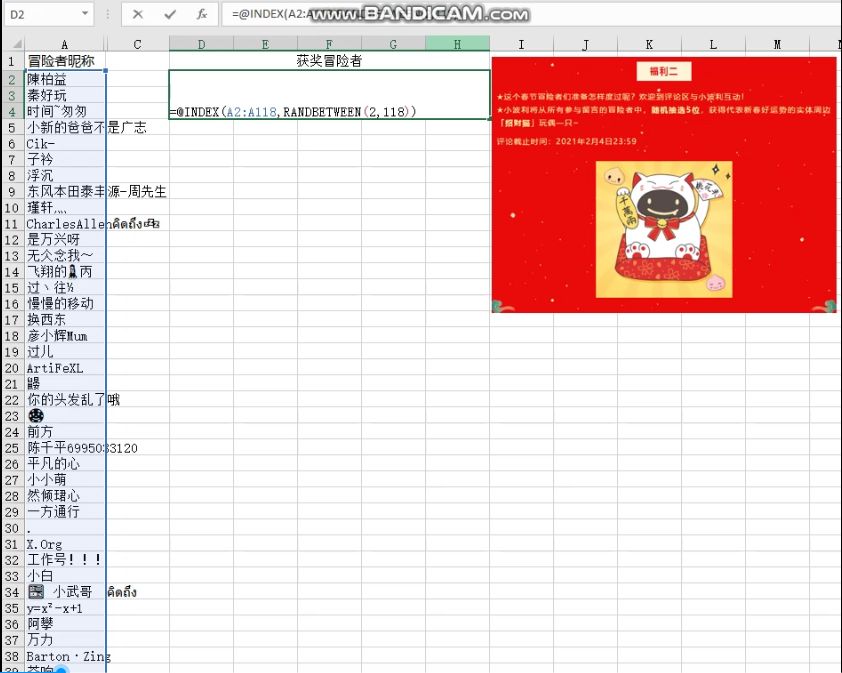Select row 20 header
842x673 pixels.
tap(12, 368)
